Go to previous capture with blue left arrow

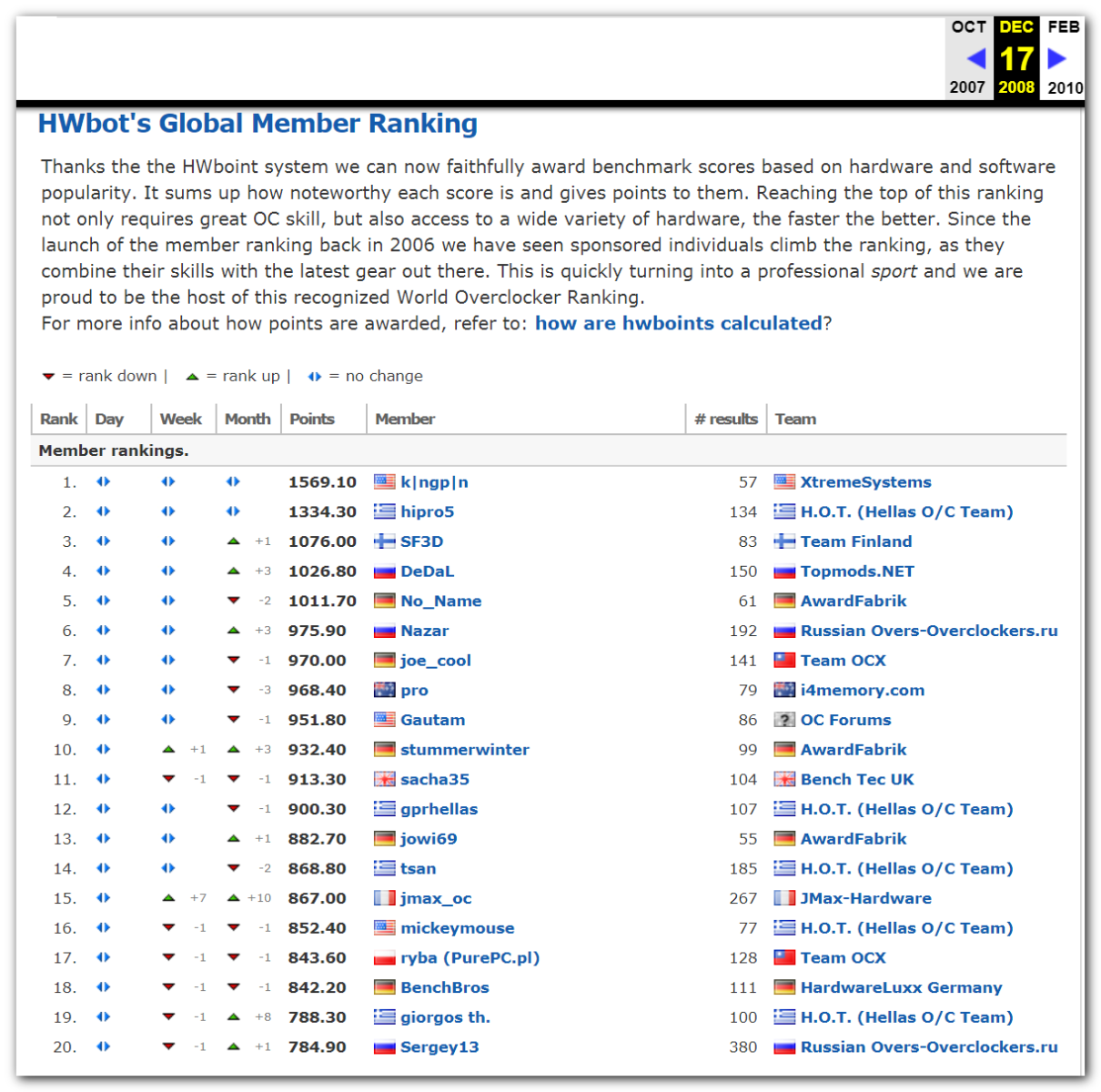975,59
